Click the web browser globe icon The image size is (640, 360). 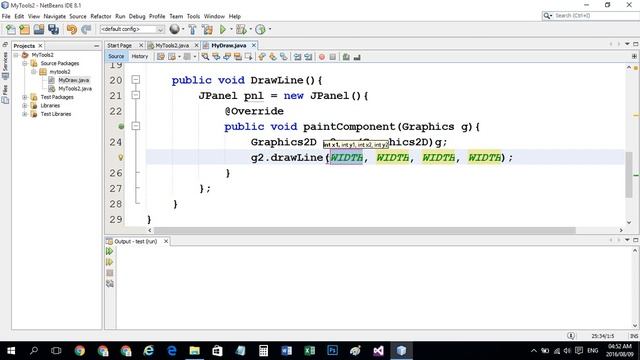pyautogui.click(x=174, y=29)
